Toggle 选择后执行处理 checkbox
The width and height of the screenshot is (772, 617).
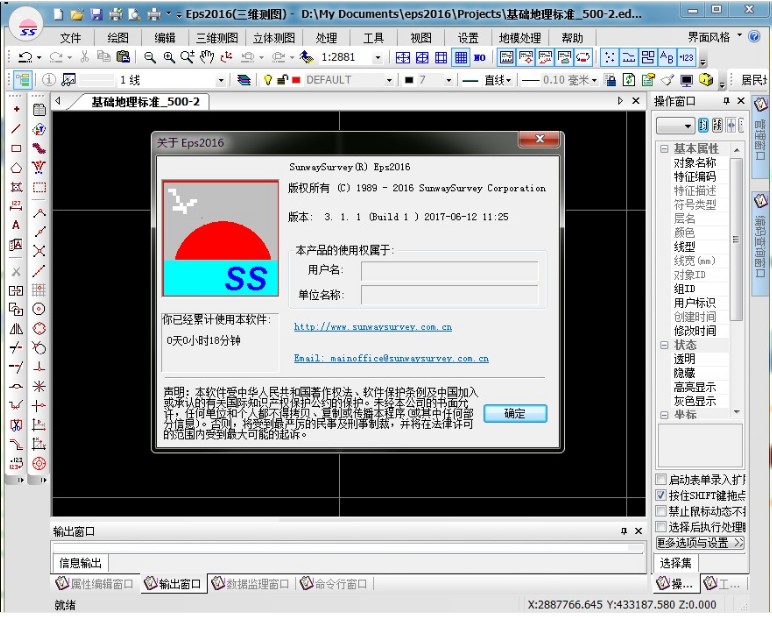[x=661, y=526]
